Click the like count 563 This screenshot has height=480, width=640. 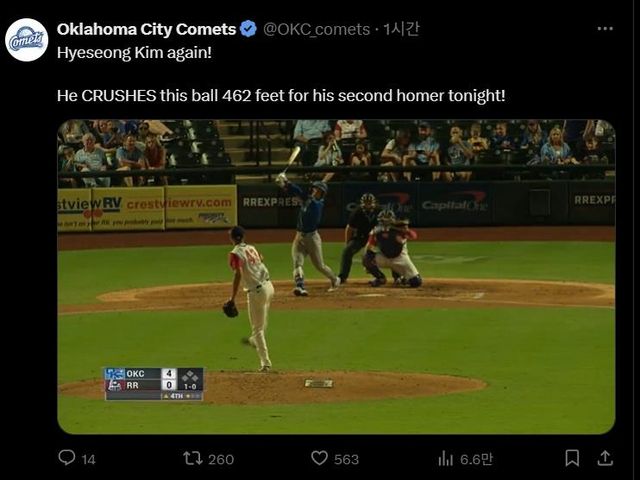pyautogui.click(x=346, y=459)
